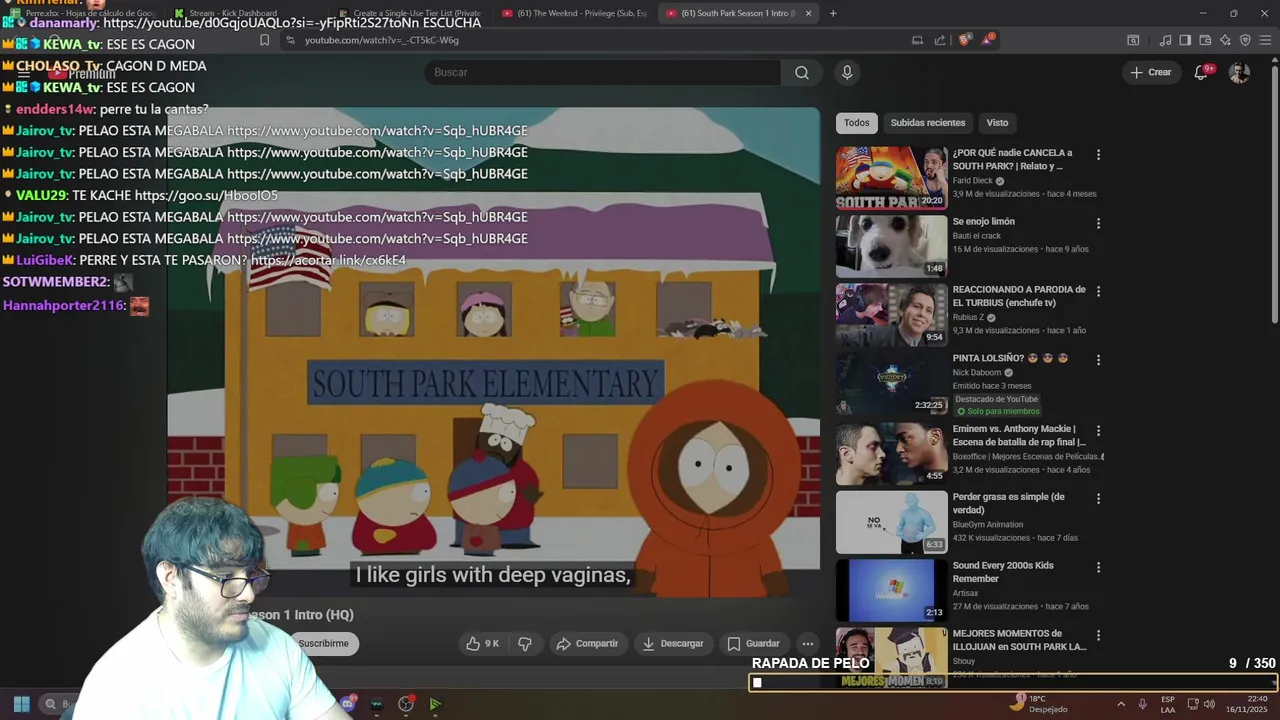Click into the Buscar search field
This screenshot has height=720, width=1280.
point(603,72)
